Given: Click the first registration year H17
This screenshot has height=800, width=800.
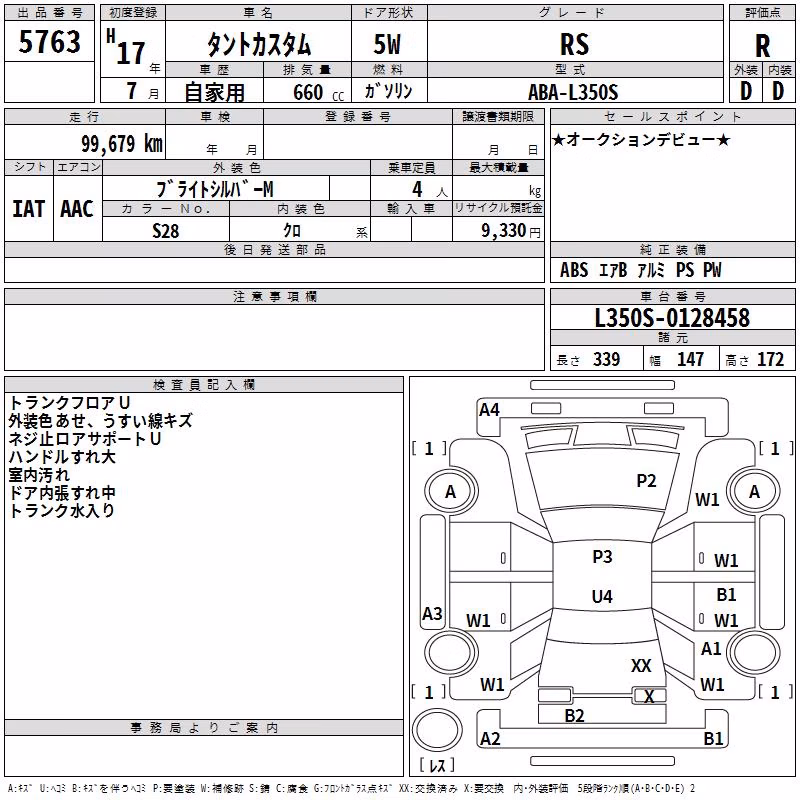Looking at the screenshot, I should (x=126, y=48).
